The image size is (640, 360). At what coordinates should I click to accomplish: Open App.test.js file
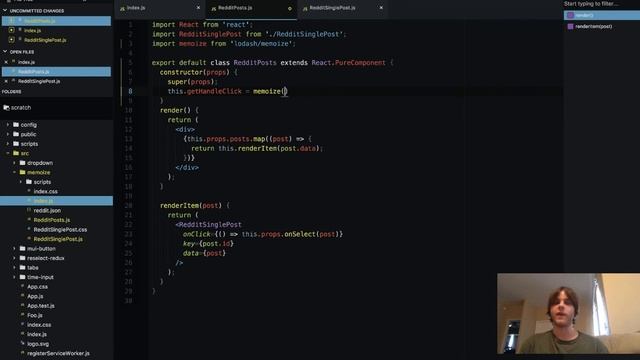[41, 306]
